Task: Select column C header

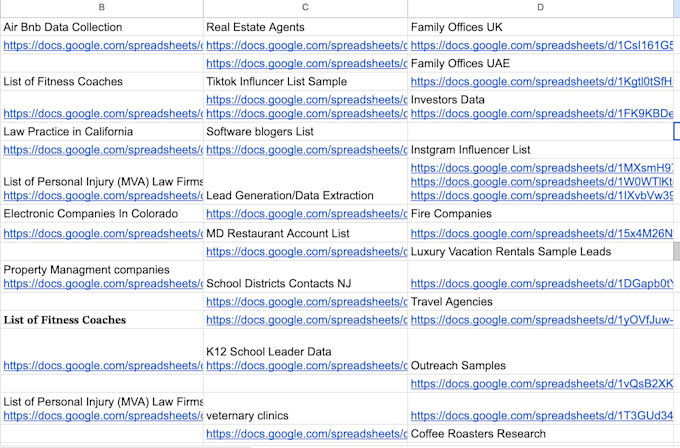Action: (x=305, y=7)
